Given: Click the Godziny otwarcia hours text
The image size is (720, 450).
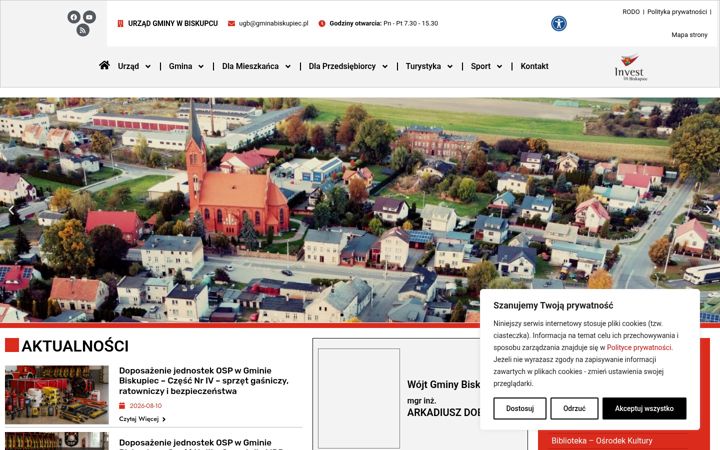Looking at the screenshot, I should pos(383,23).
